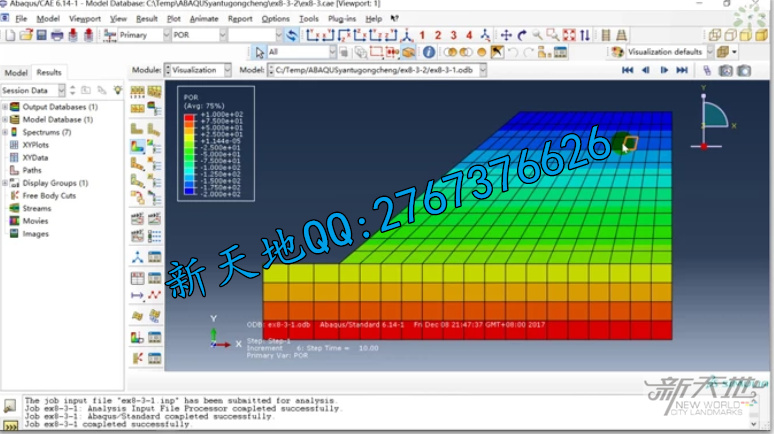The height and width of the screenshot is (434, 774).
Task: Select Free Body Cuts tree item
Action: (x=49, y=196)
